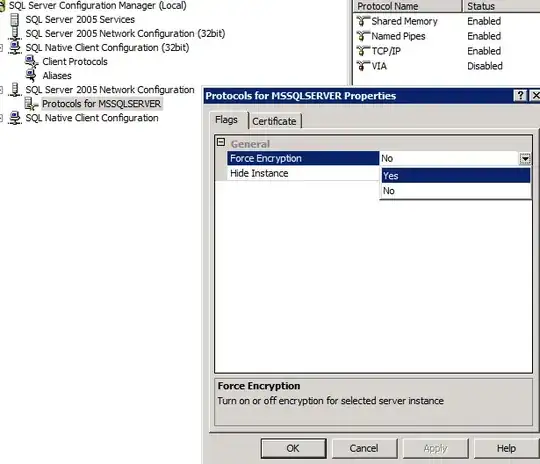Select the Force Encryption property row
The height and width of the screenshot is (464, 540).
point(303,158)
